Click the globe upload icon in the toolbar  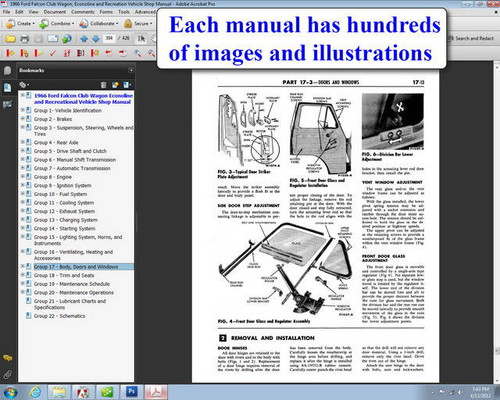point(67,39)
